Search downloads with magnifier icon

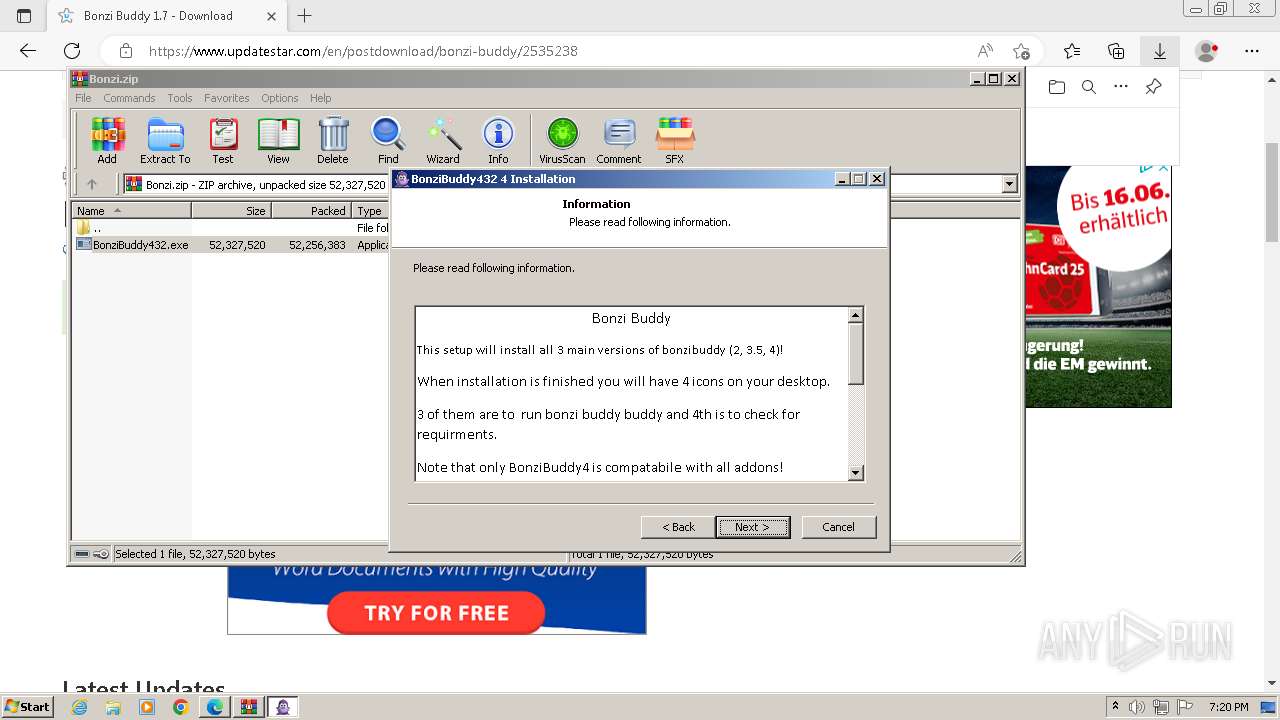1089,87
